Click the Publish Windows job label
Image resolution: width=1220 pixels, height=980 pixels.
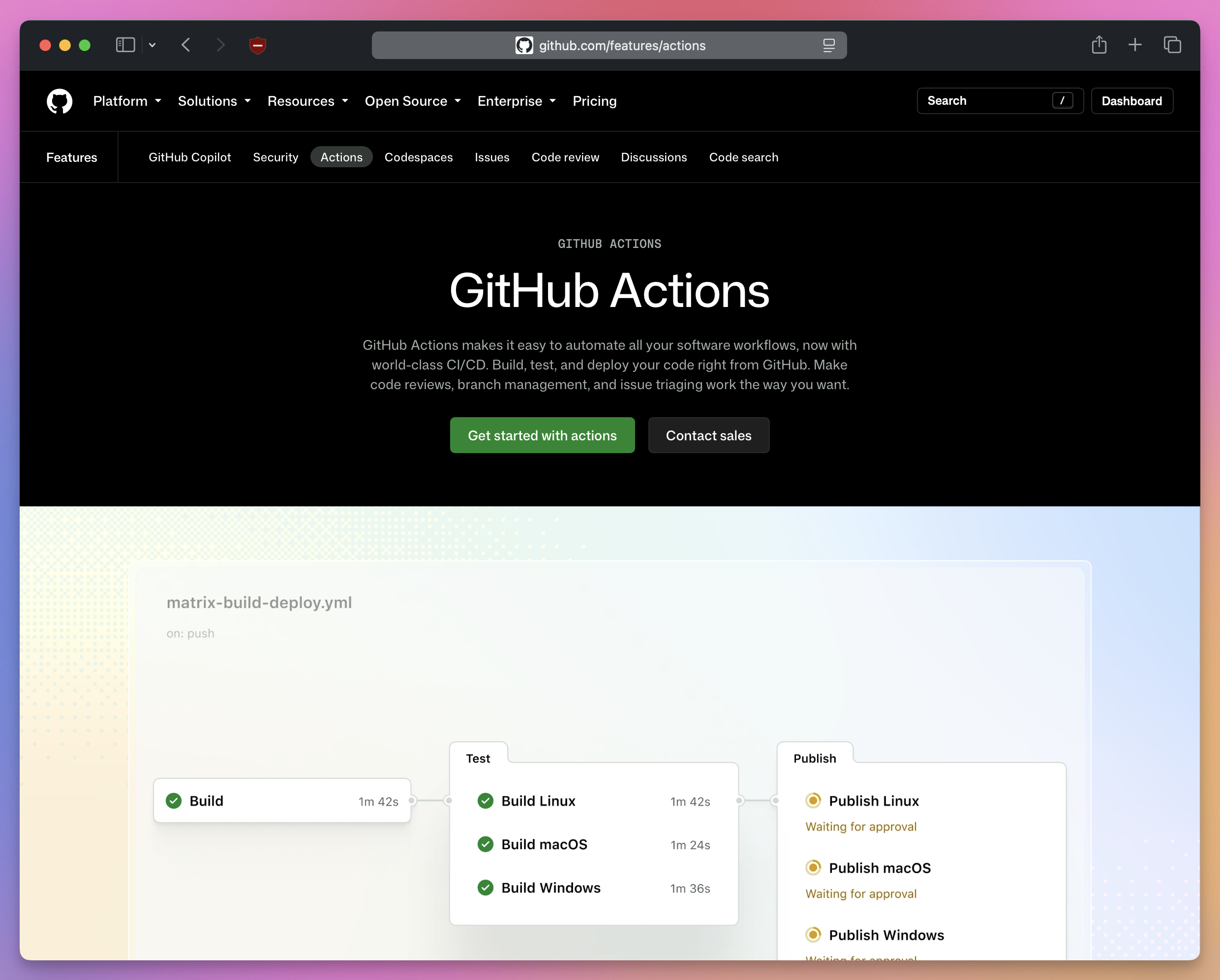(x=886, y=935)
